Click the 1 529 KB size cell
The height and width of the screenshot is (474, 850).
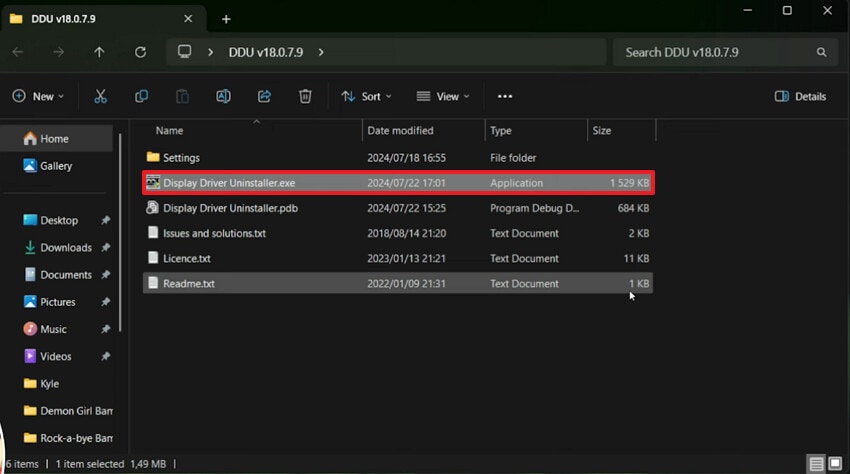(629, 183)
